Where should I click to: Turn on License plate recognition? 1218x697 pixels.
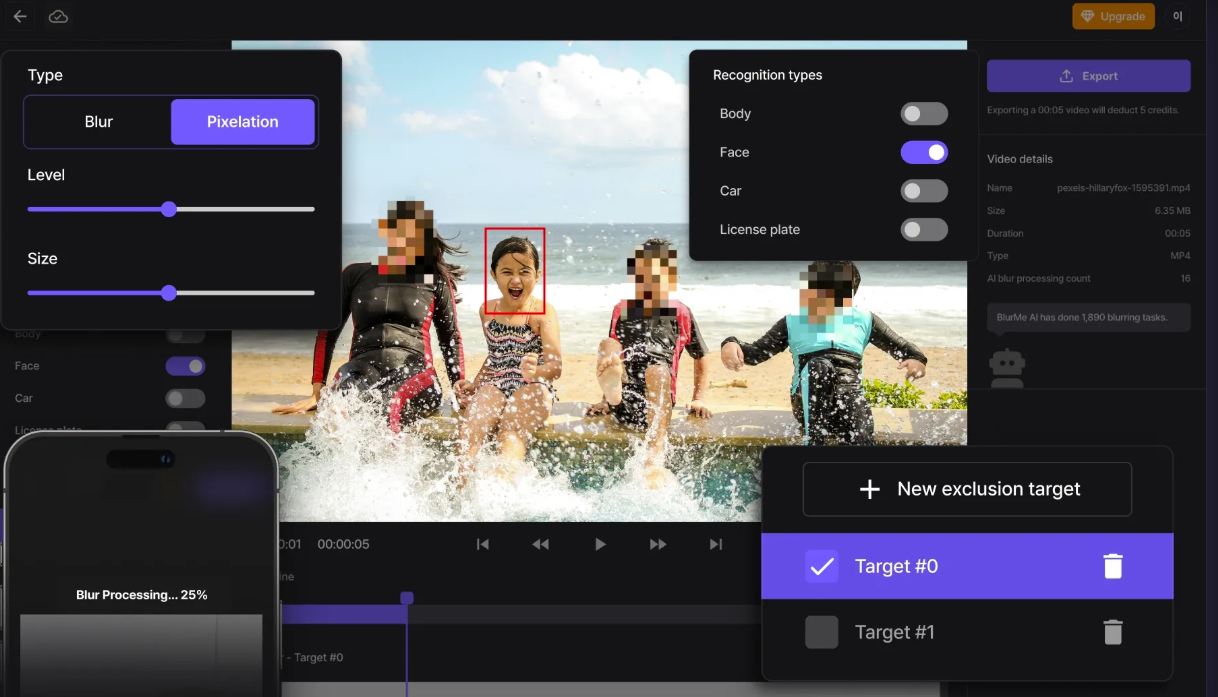[x=923, y=230]
